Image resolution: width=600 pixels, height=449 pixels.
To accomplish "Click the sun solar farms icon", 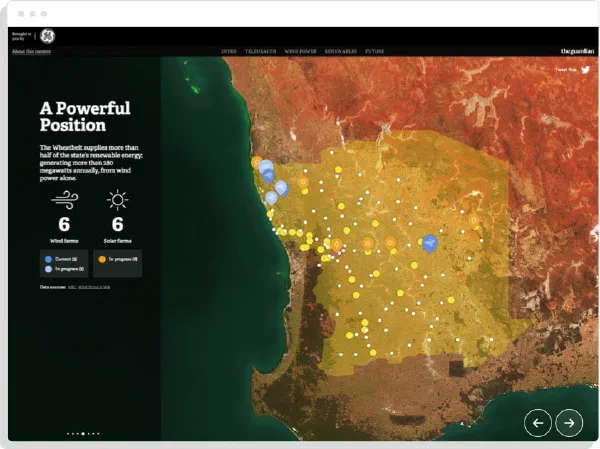I will click(x=117, y=200).
